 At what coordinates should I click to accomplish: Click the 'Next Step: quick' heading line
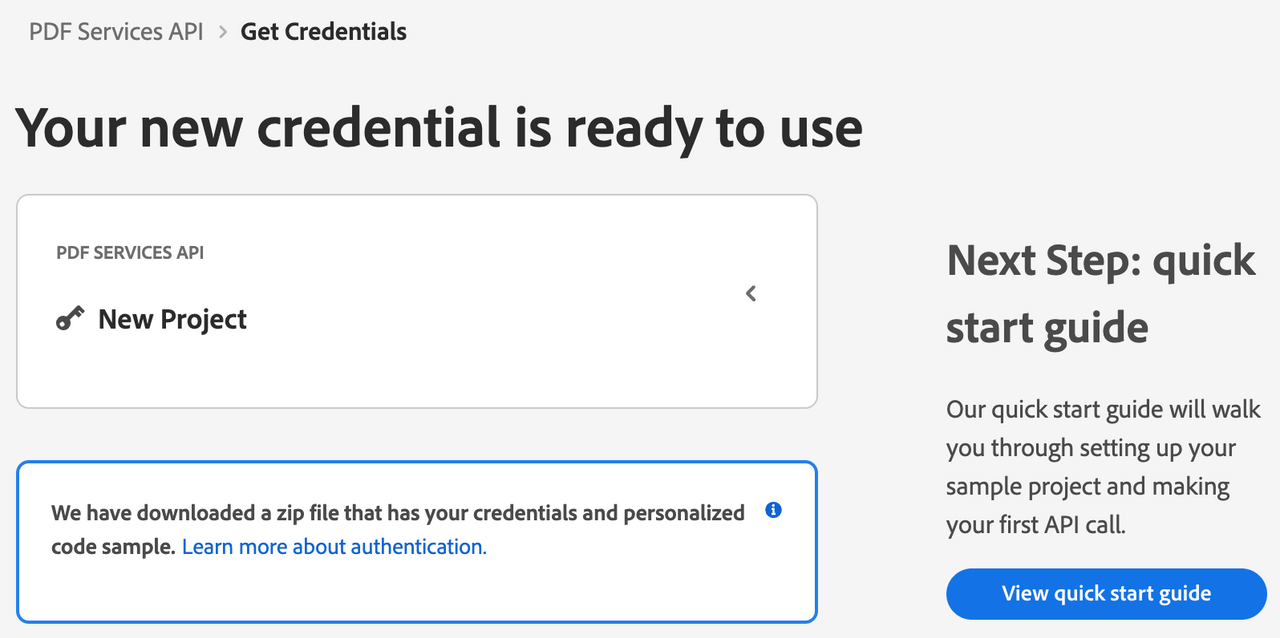click(1101, 260)
